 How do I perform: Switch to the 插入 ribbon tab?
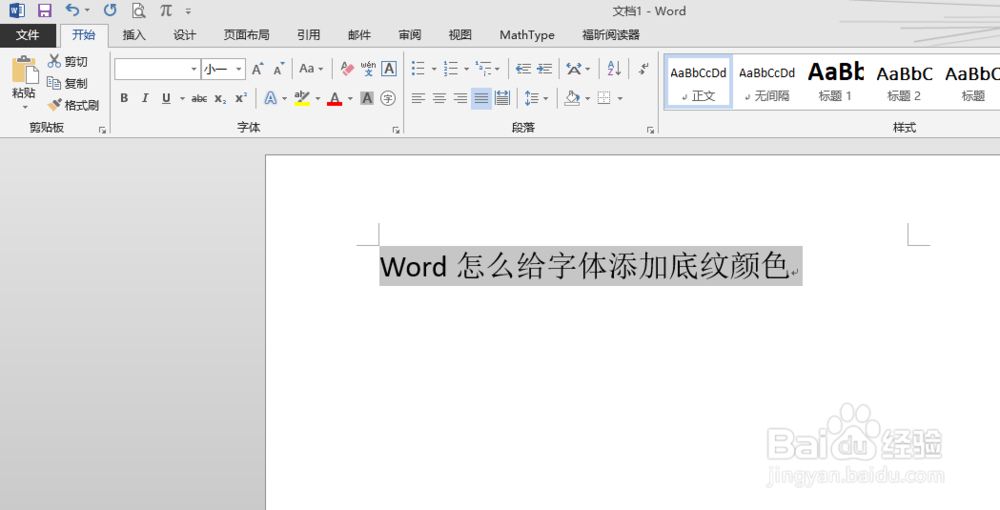(134, 35)
